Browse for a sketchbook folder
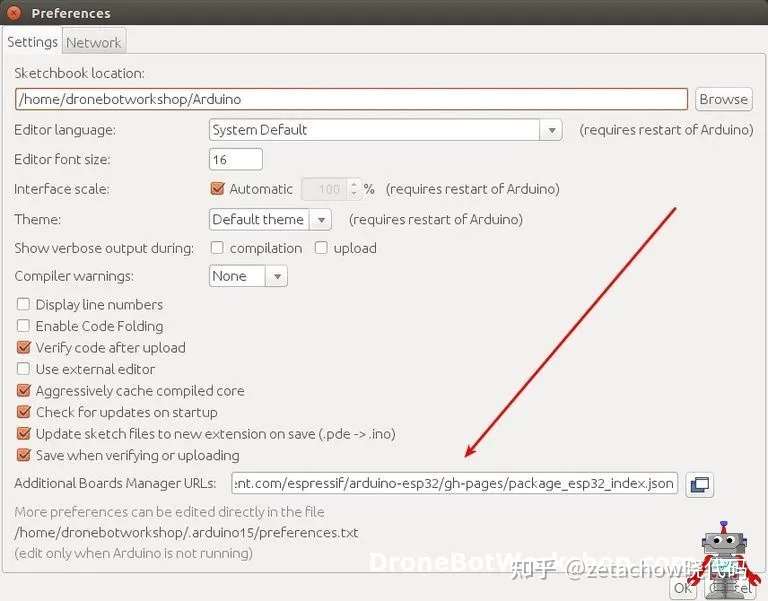This screenshot has width=768, height=601. click(723, 99)
